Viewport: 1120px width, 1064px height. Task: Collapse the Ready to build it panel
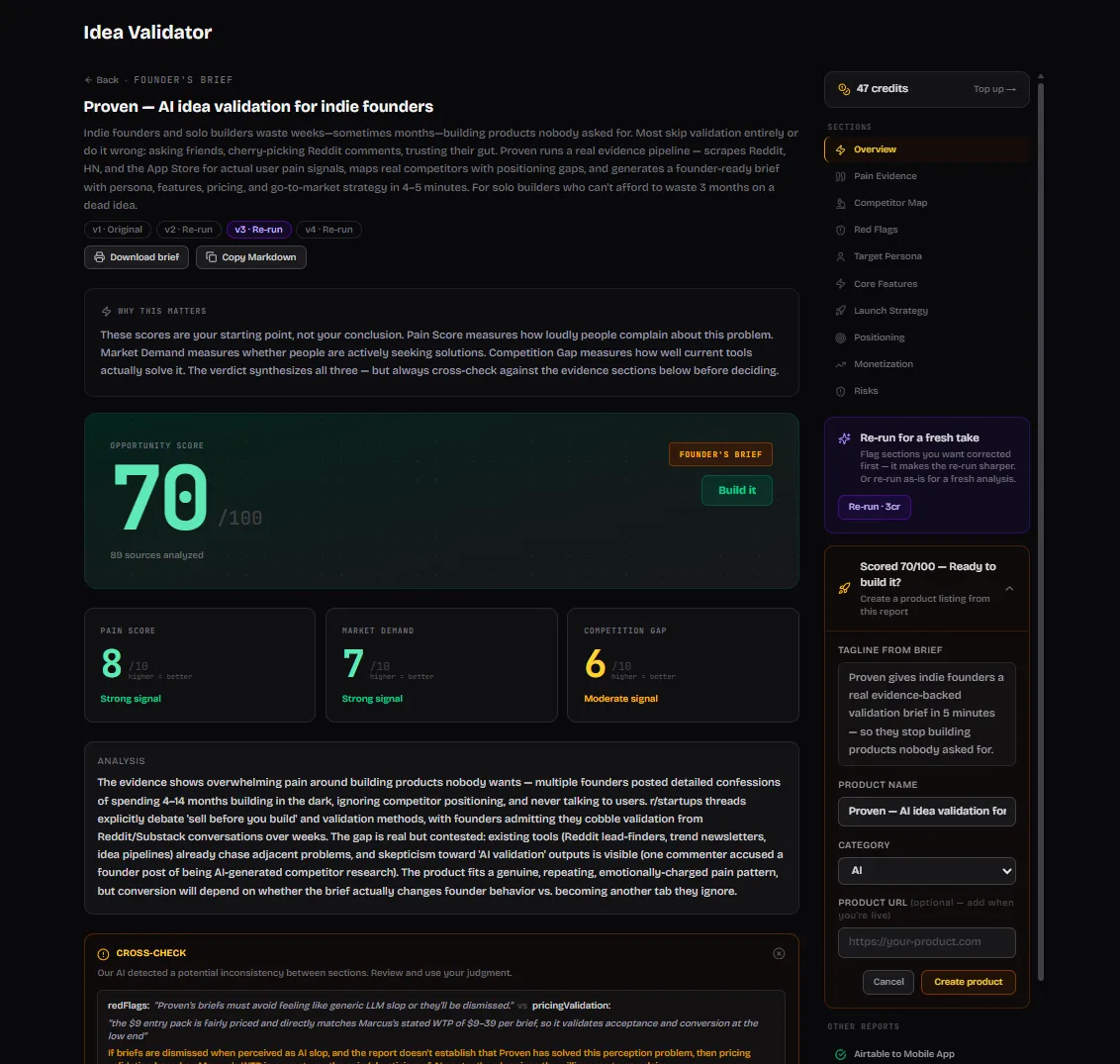[1009, 589]
